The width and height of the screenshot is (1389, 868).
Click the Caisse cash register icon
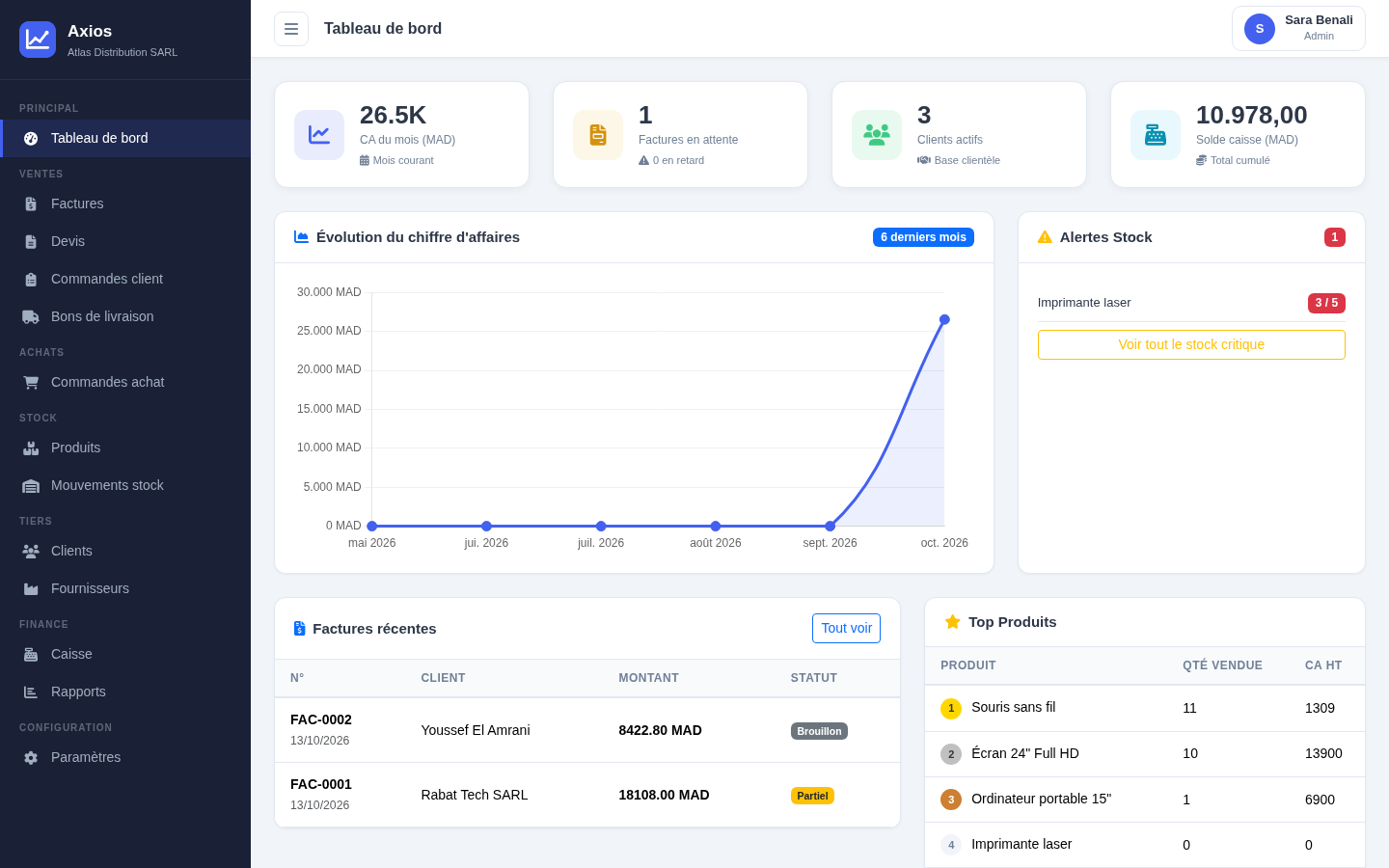[x=31, y=654]
